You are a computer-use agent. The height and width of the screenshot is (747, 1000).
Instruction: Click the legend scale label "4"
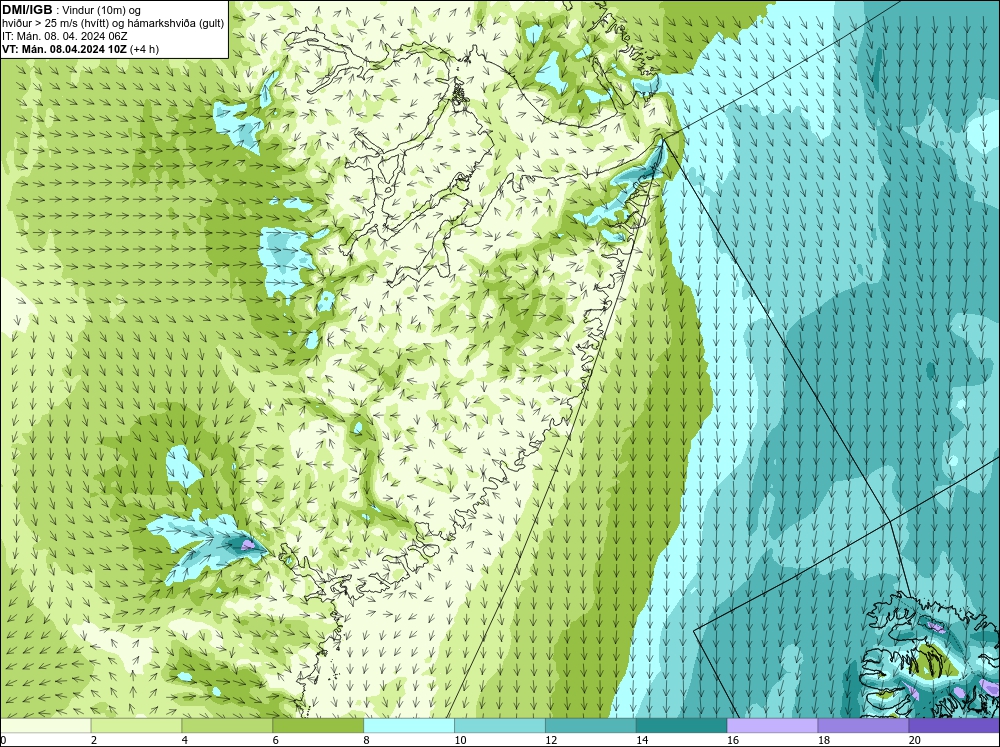(x=185, y=740)
